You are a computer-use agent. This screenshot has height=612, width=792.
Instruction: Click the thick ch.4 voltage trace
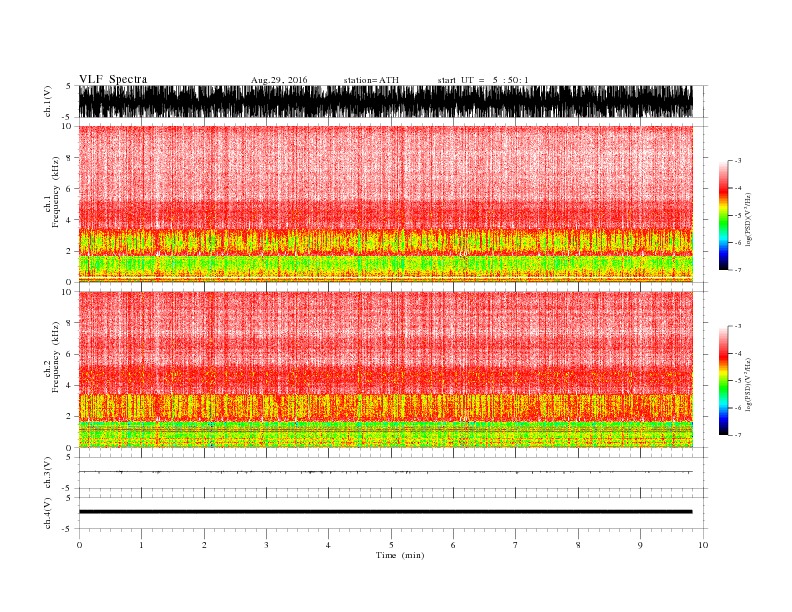click(385, 512)
